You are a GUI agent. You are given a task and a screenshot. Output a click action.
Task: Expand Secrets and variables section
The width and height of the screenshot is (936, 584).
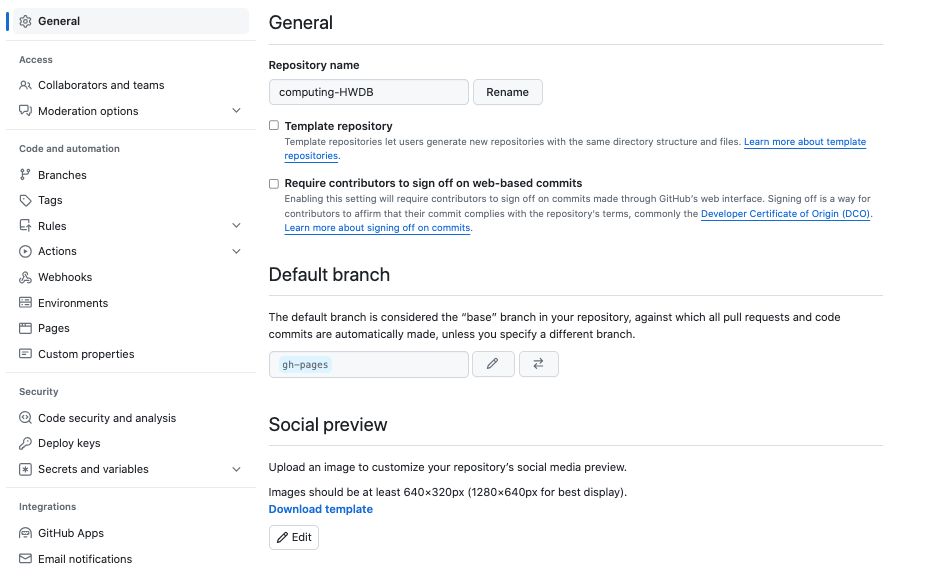(236, 469)
